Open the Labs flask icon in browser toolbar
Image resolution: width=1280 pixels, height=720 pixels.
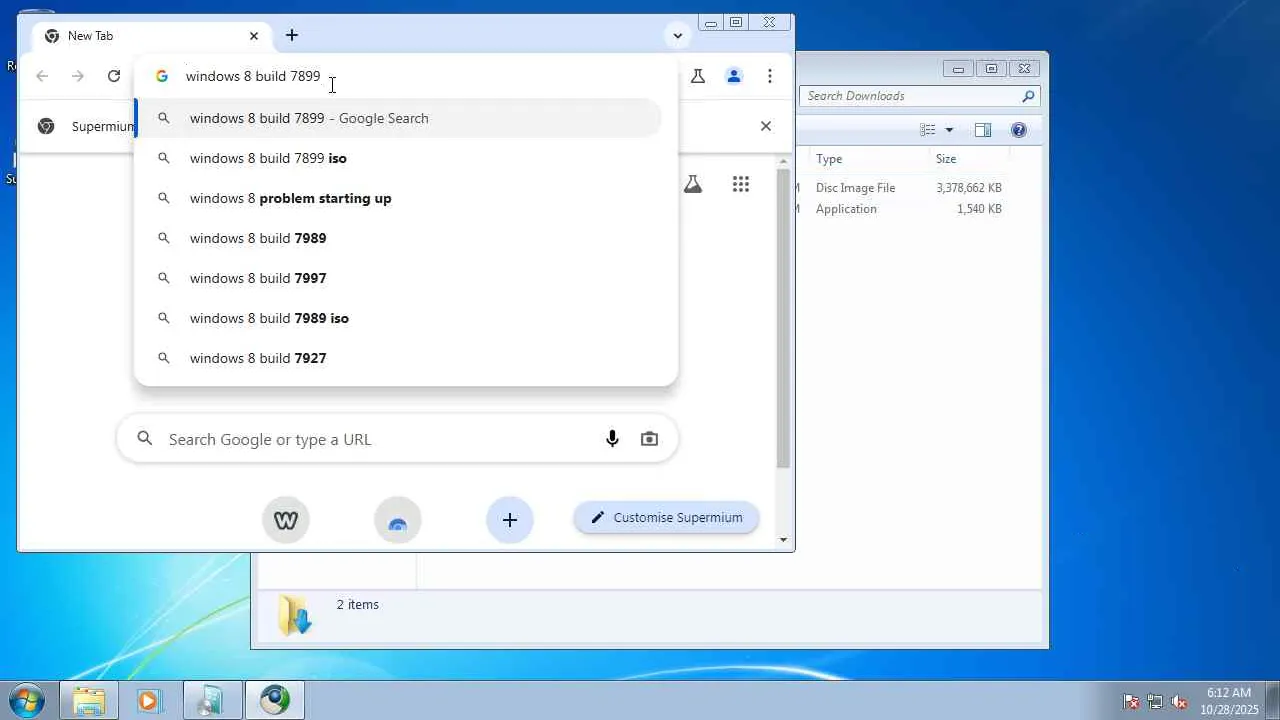(698, 76)
